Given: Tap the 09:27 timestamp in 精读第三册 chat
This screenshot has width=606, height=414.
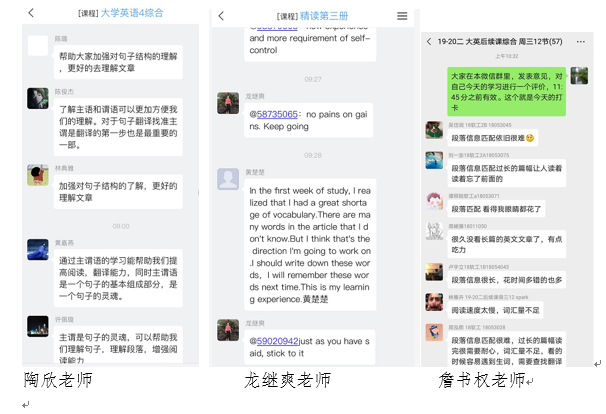Looking at the screenshot, I should [x=313, y=80].
